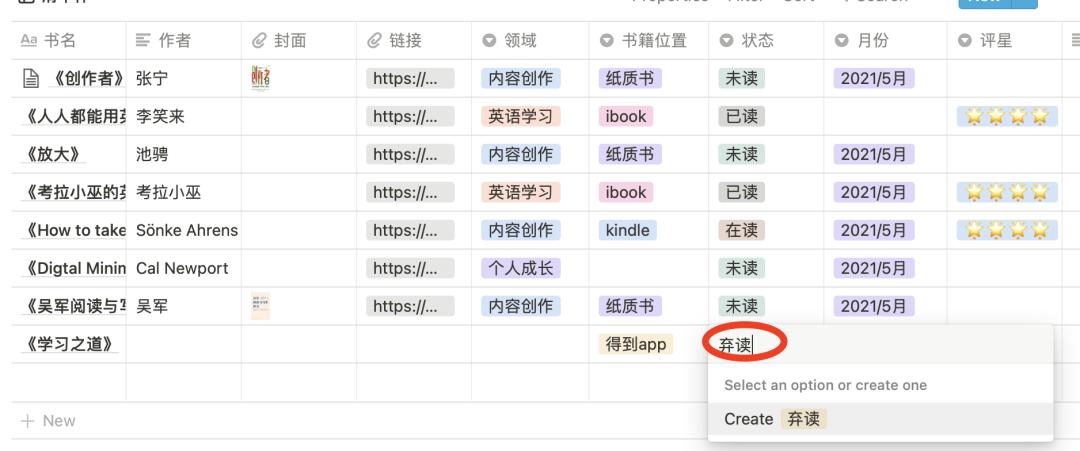Click the 在读 status in Sönke Ahrens row
1080x451 pixels.
click(x=742, y=230)
